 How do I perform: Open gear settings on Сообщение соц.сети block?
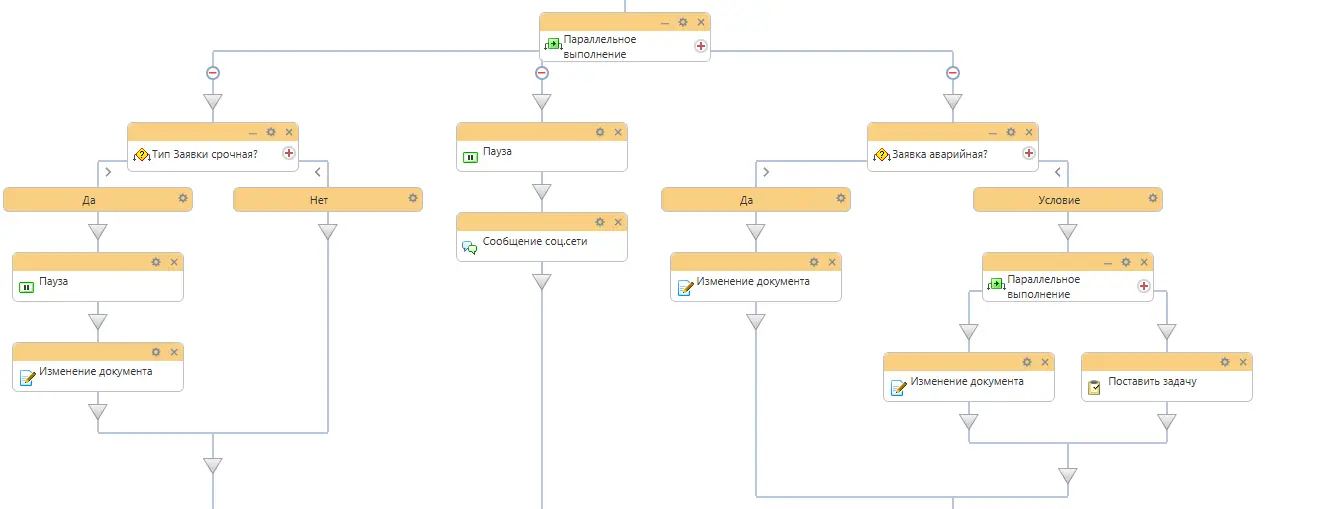(600, 222)
